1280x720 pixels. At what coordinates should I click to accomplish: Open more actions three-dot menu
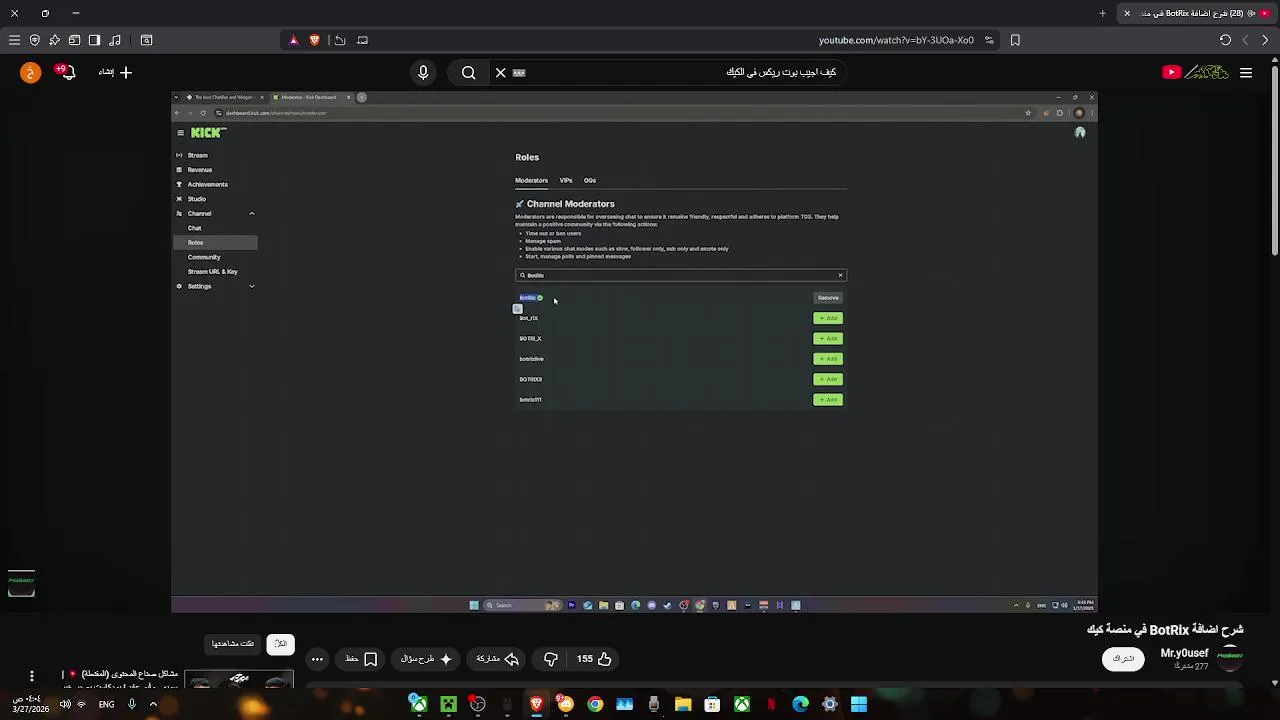(x=317, y=659)
